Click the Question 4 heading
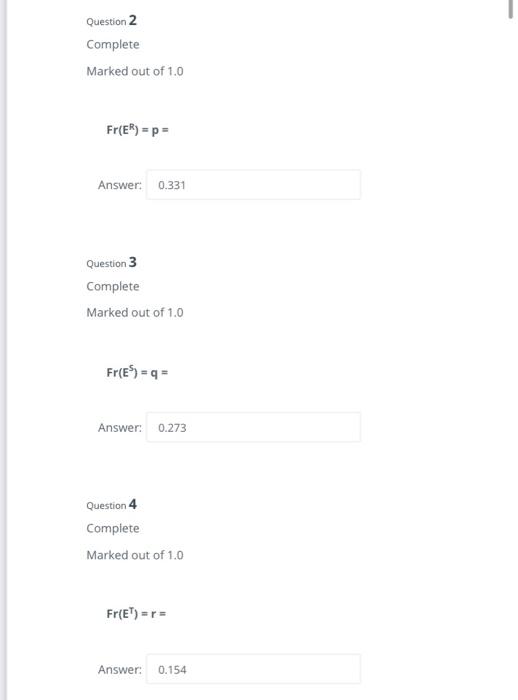 [112, 504]
